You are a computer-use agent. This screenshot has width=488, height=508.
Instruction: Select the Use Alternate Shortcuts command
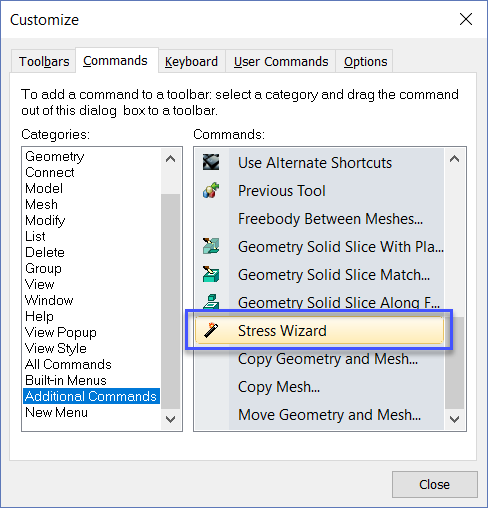tap(319, 163)
